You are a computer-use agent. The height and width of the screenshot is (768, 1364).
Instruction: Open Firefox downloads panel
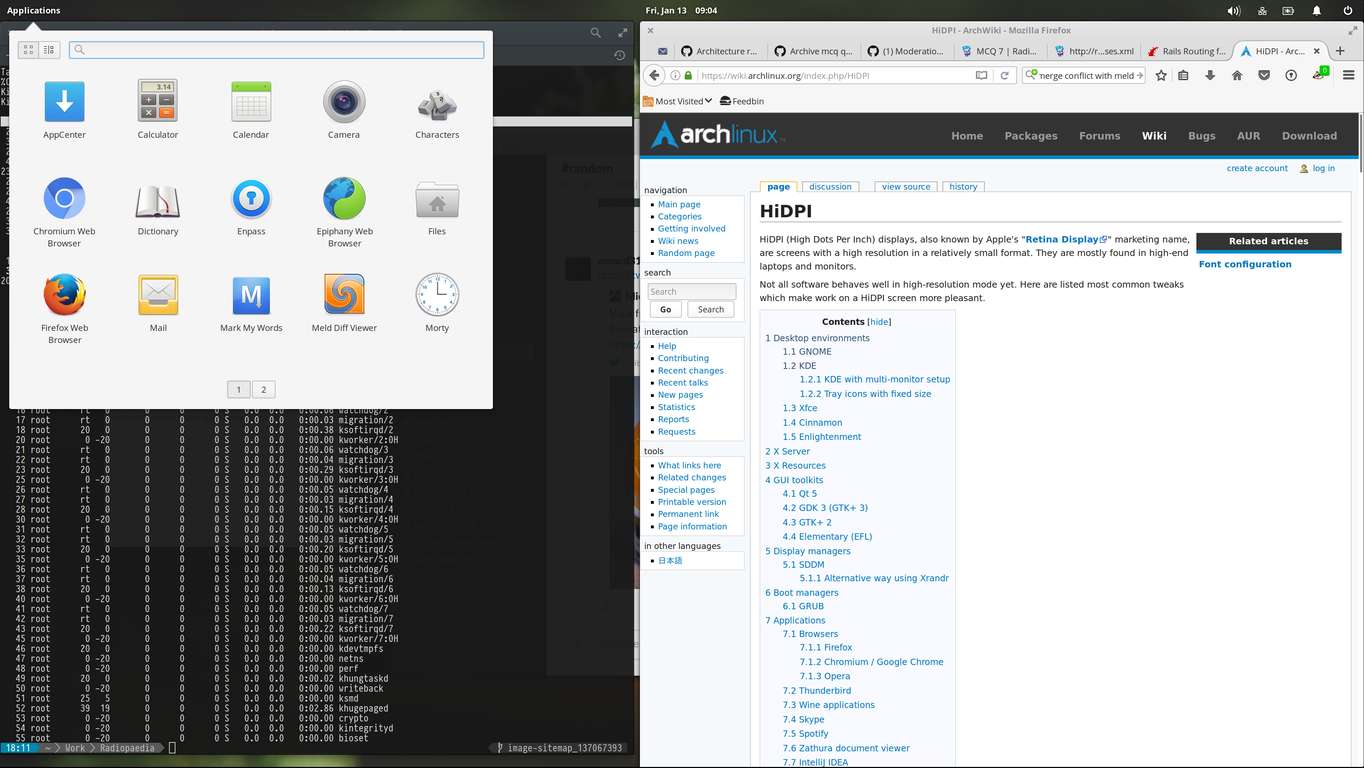tap(1210, 75)
